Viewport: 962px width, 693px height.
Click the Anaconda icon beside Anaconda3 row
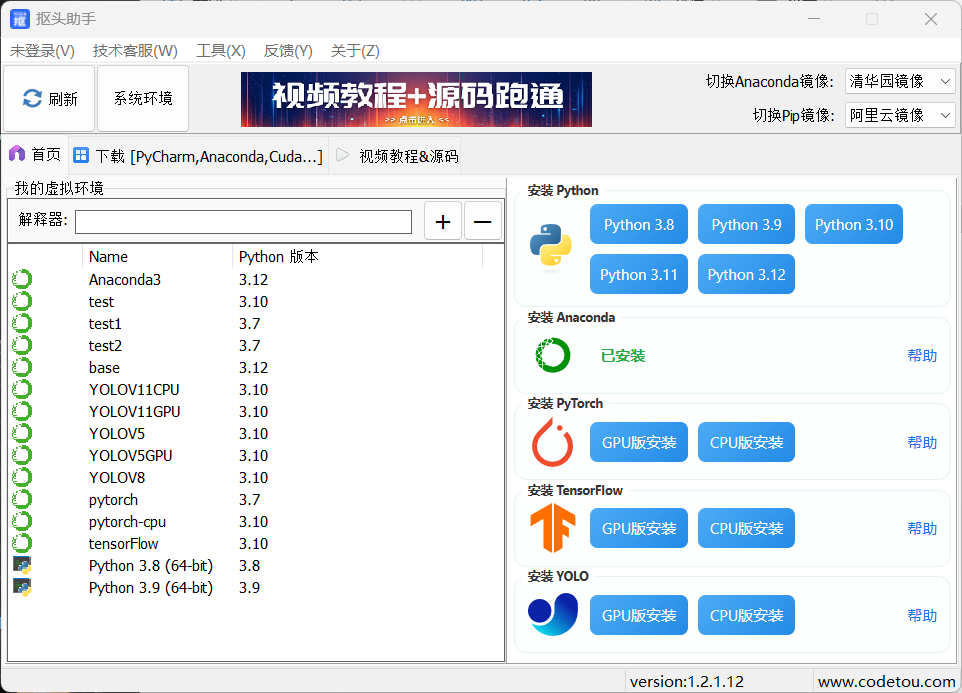tap(22, 280)
